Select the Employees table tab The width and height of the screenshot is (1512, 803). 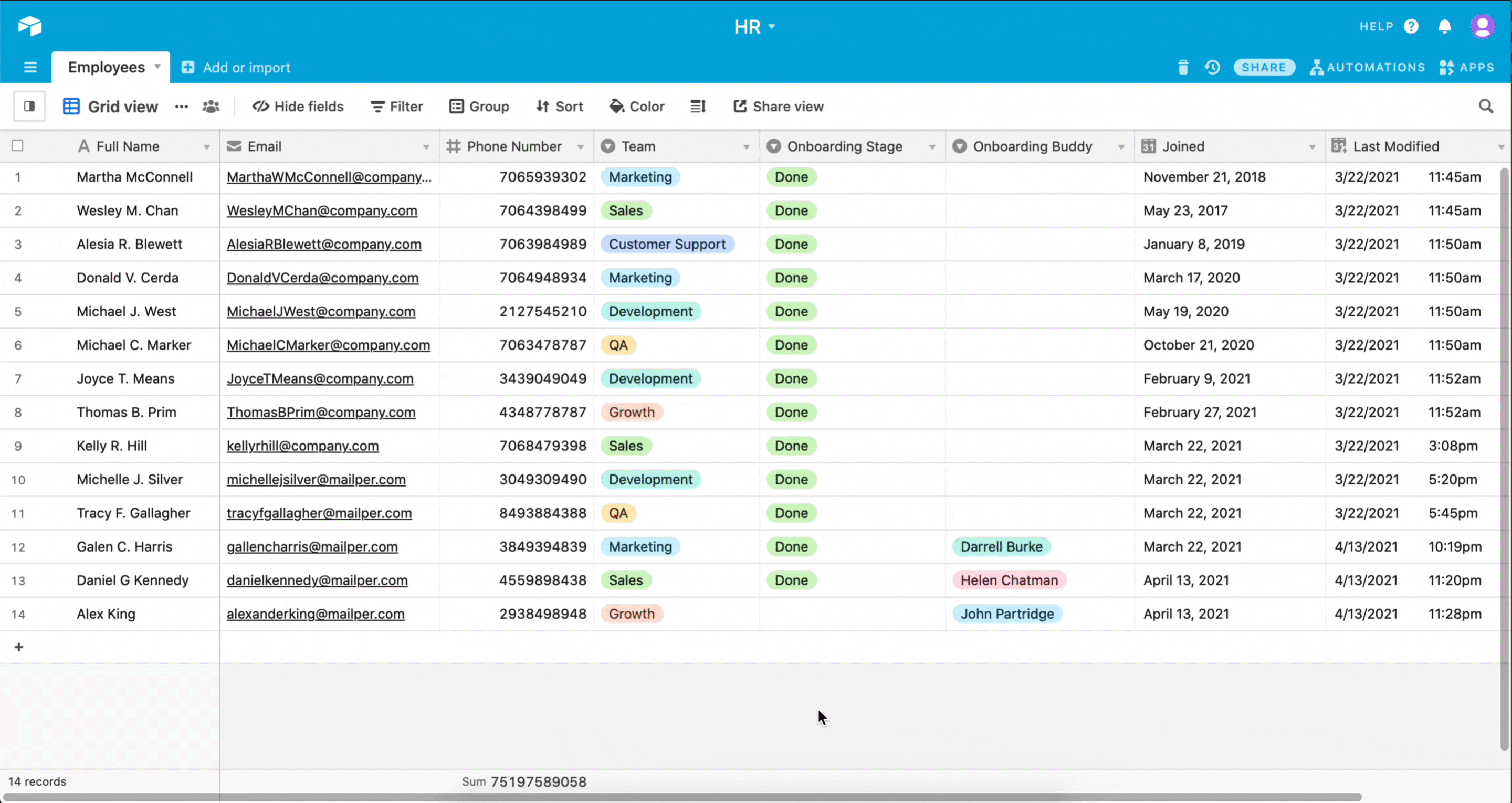(106, 68)
